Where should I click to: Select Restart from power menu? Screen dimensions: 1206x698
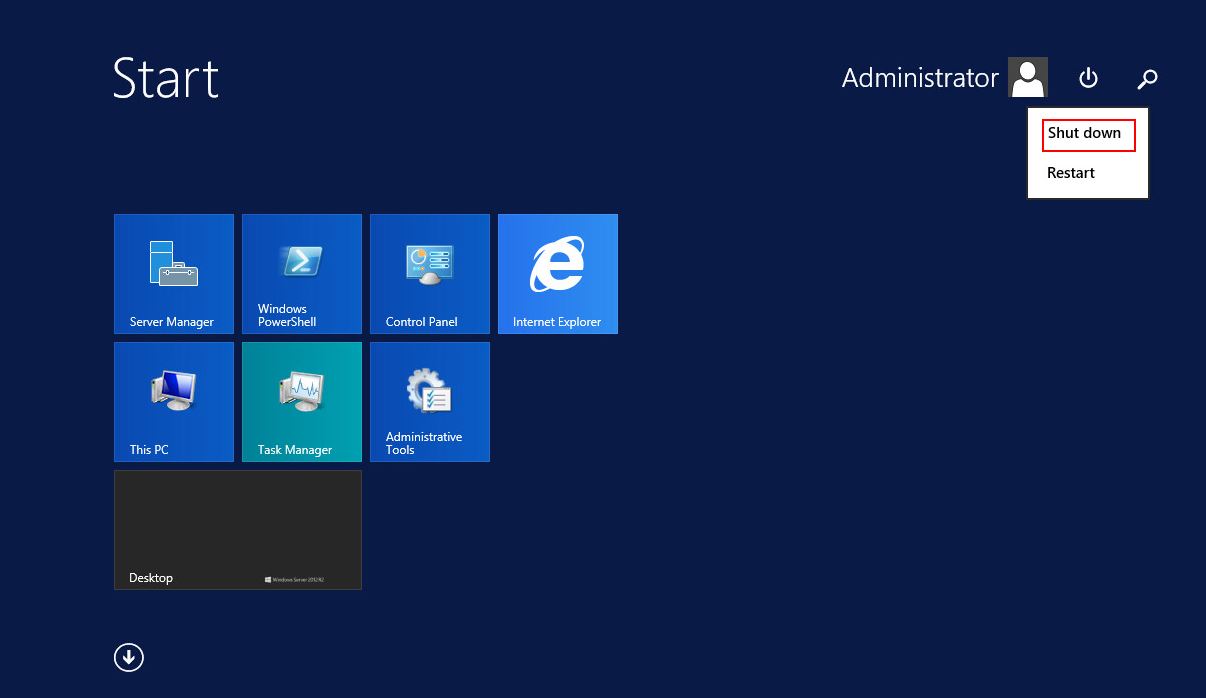pos(1071,173)
